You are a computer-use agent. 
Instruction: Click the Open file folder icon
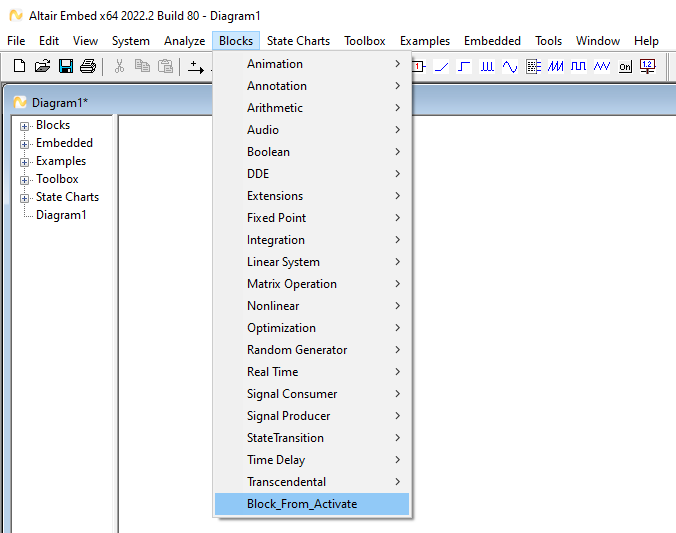pos(42,66)
